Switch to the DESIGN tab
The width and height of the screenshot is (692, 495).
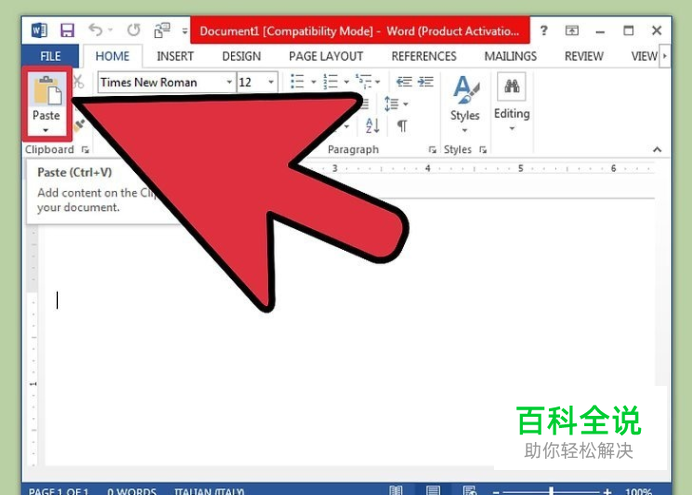click(x=241, y=56)
